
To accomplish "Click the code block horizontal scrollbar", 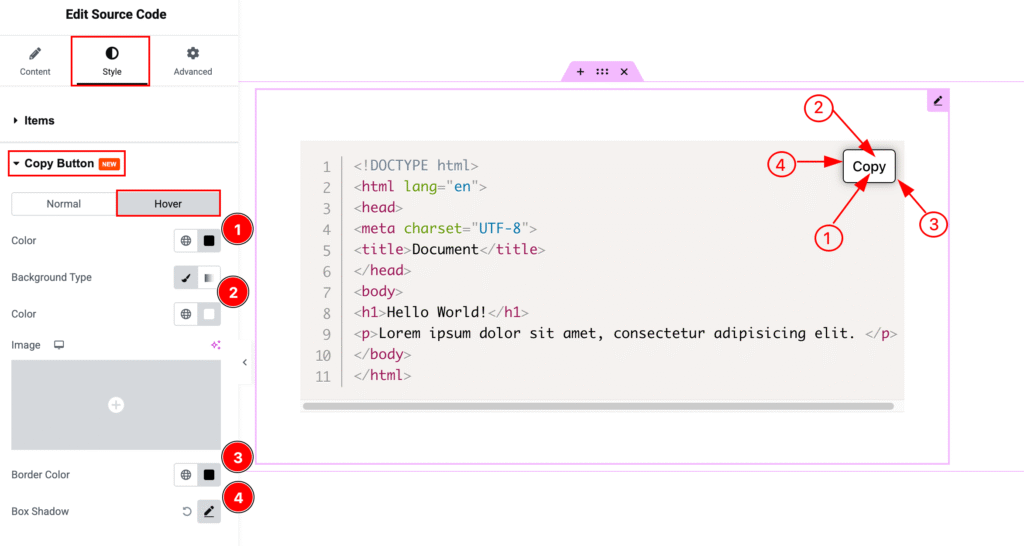I will tap(598, 406).
